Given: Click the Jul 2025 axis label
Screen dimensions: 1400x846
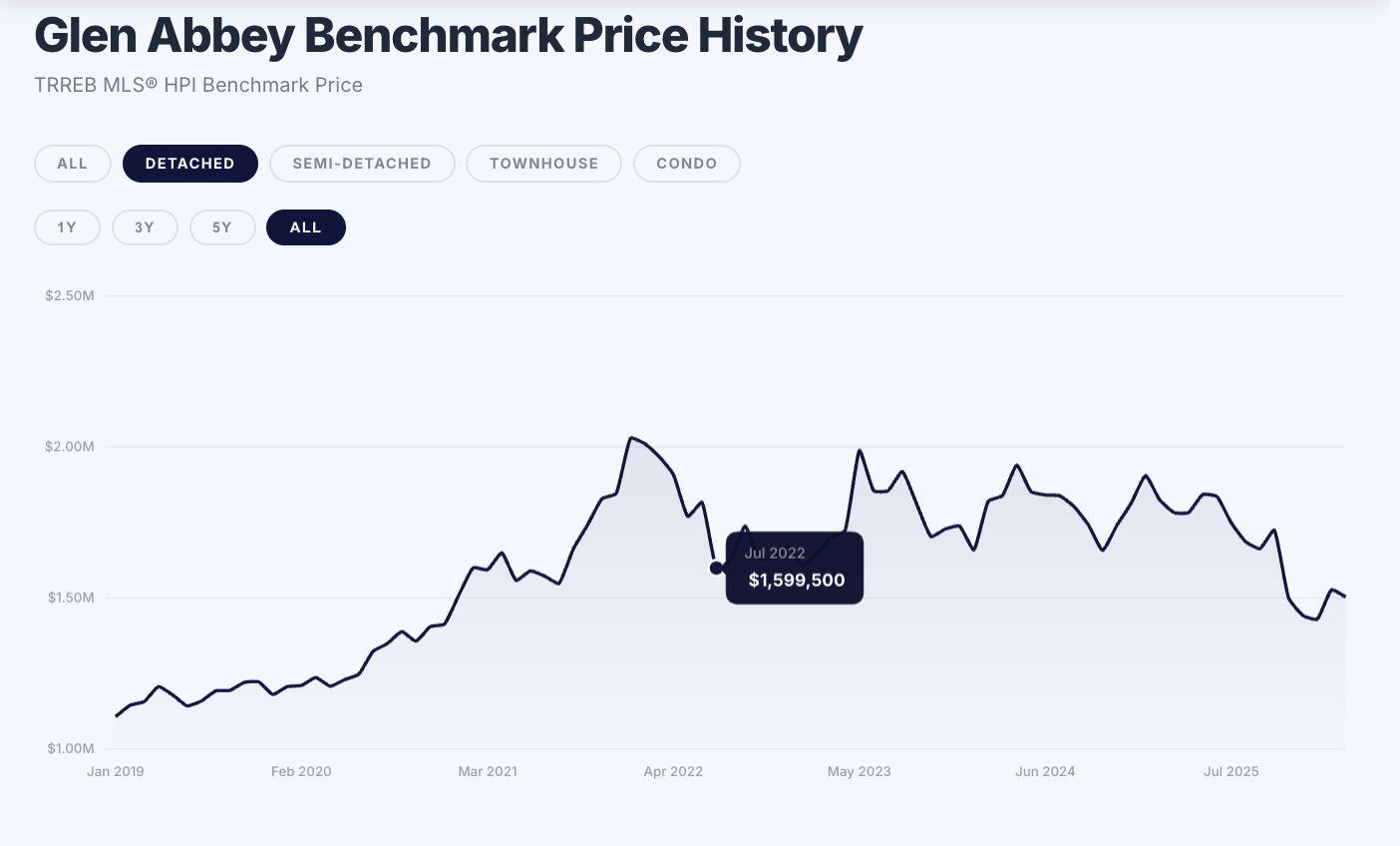Looking at the screenshot, I should pyautogui.click(x=1231, y=771).
